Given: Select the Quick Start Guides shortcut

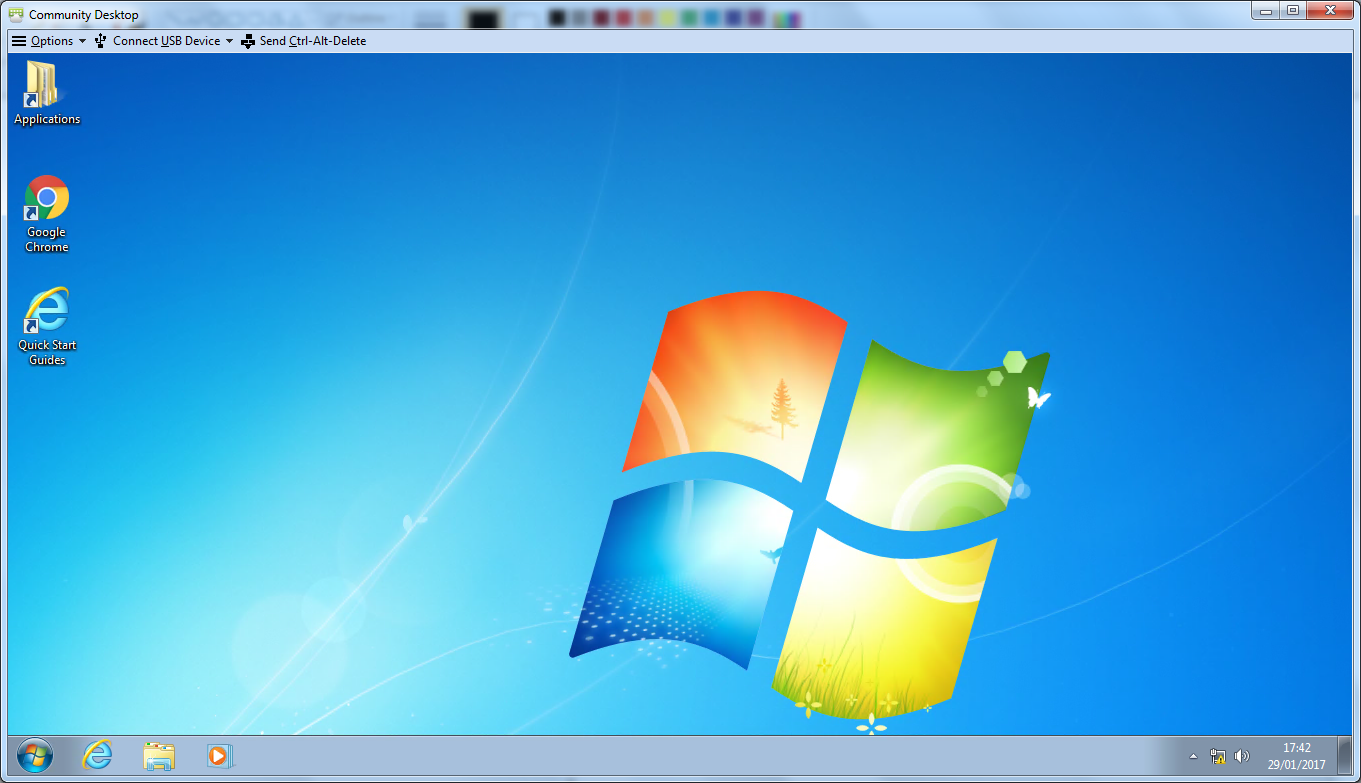Looking at the screenshot, I should [47, 327].
